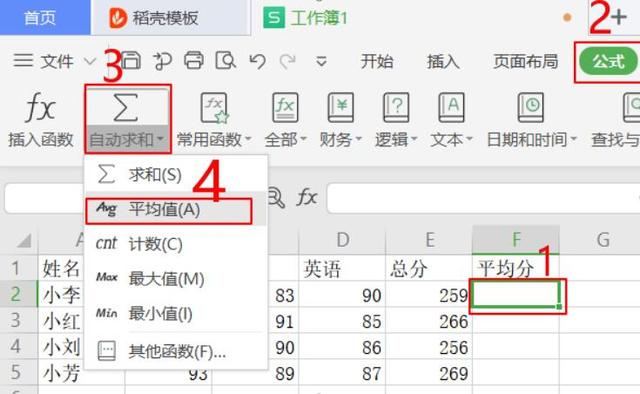Select column E header
640x394 pixels.
429,240
